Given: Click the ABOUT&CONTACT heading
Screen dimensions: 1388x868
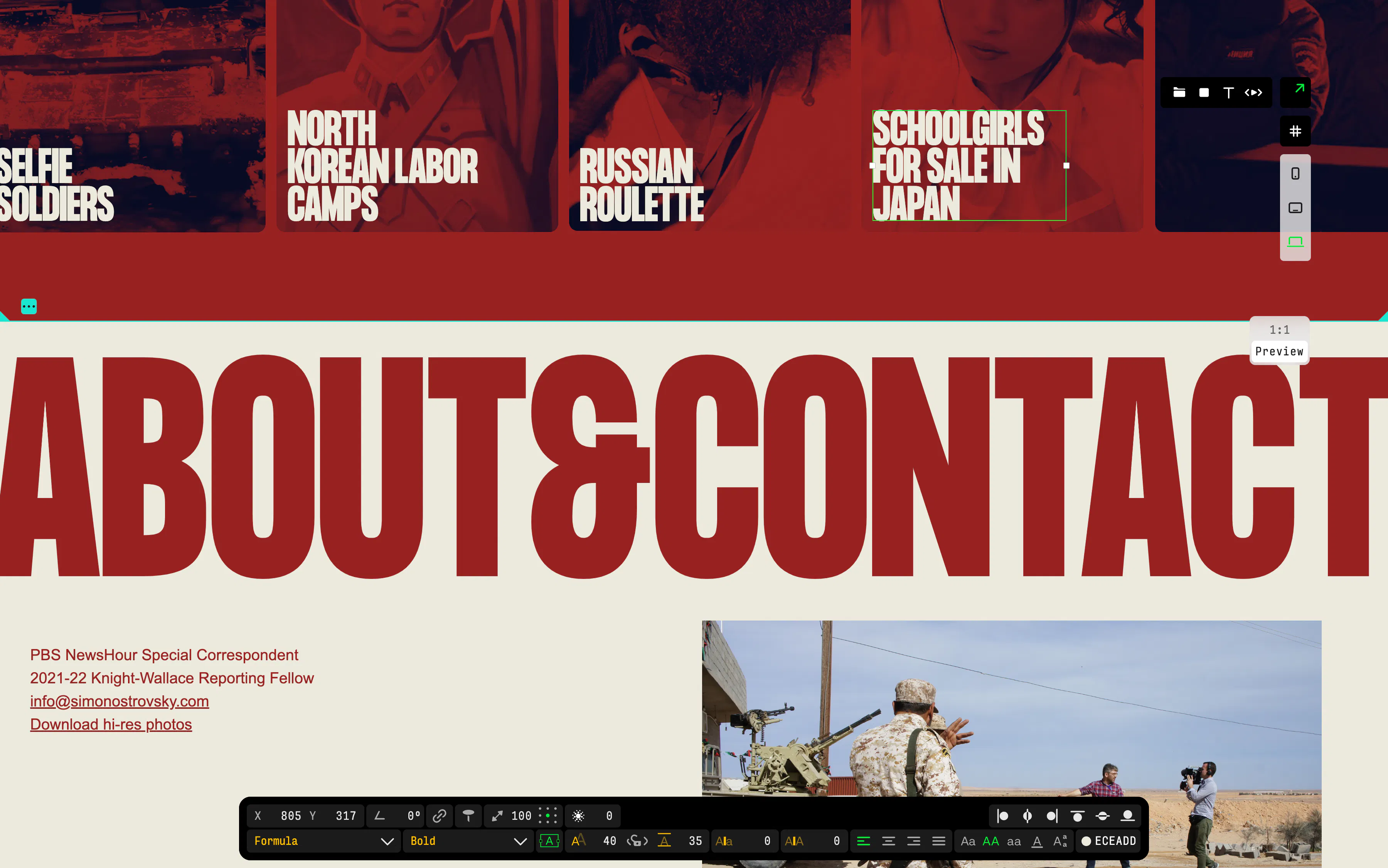Looking at the screenshot, I should (694, 466).
